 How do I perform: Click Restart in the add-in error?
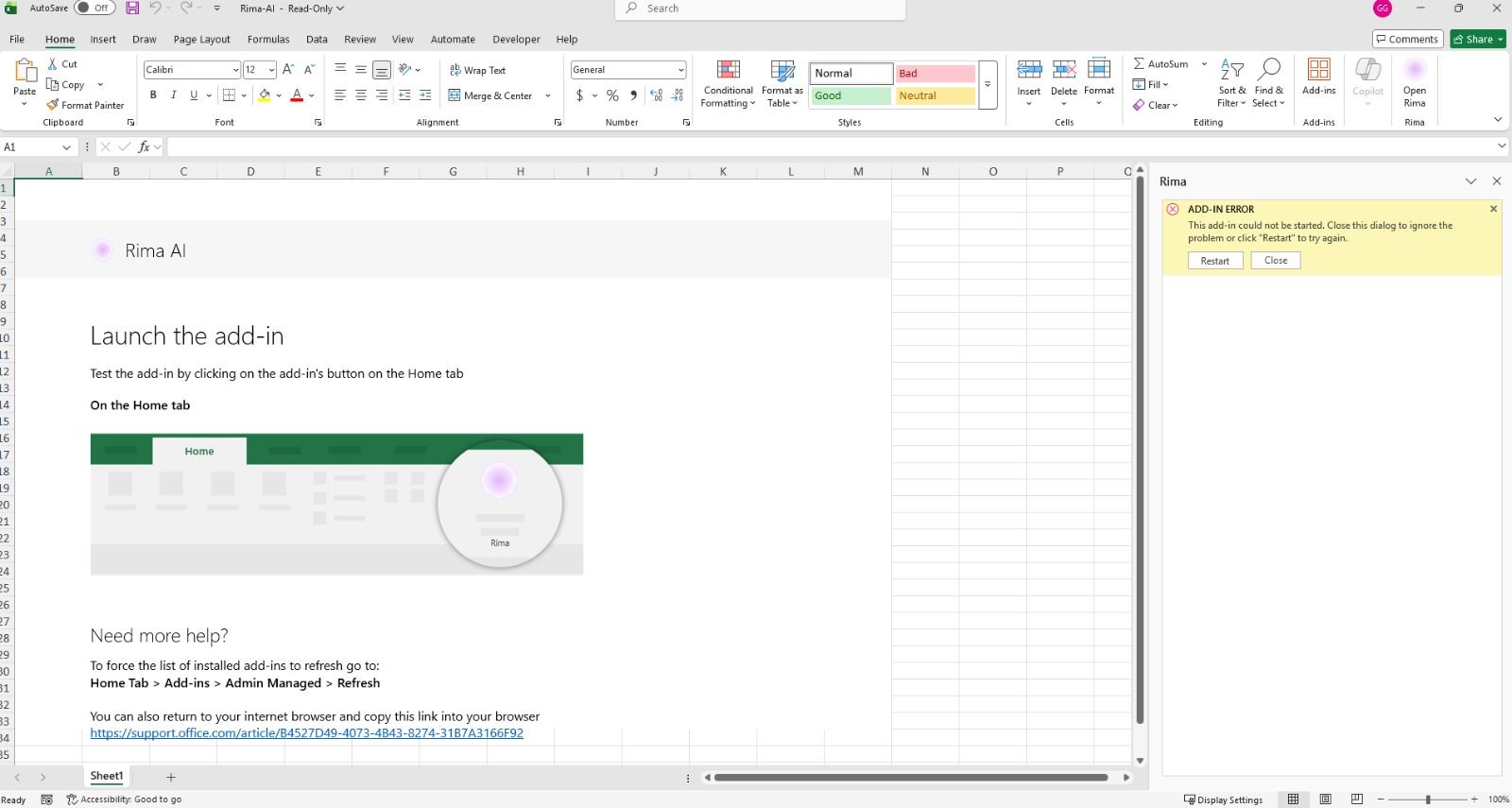(x=1215, y=261)
